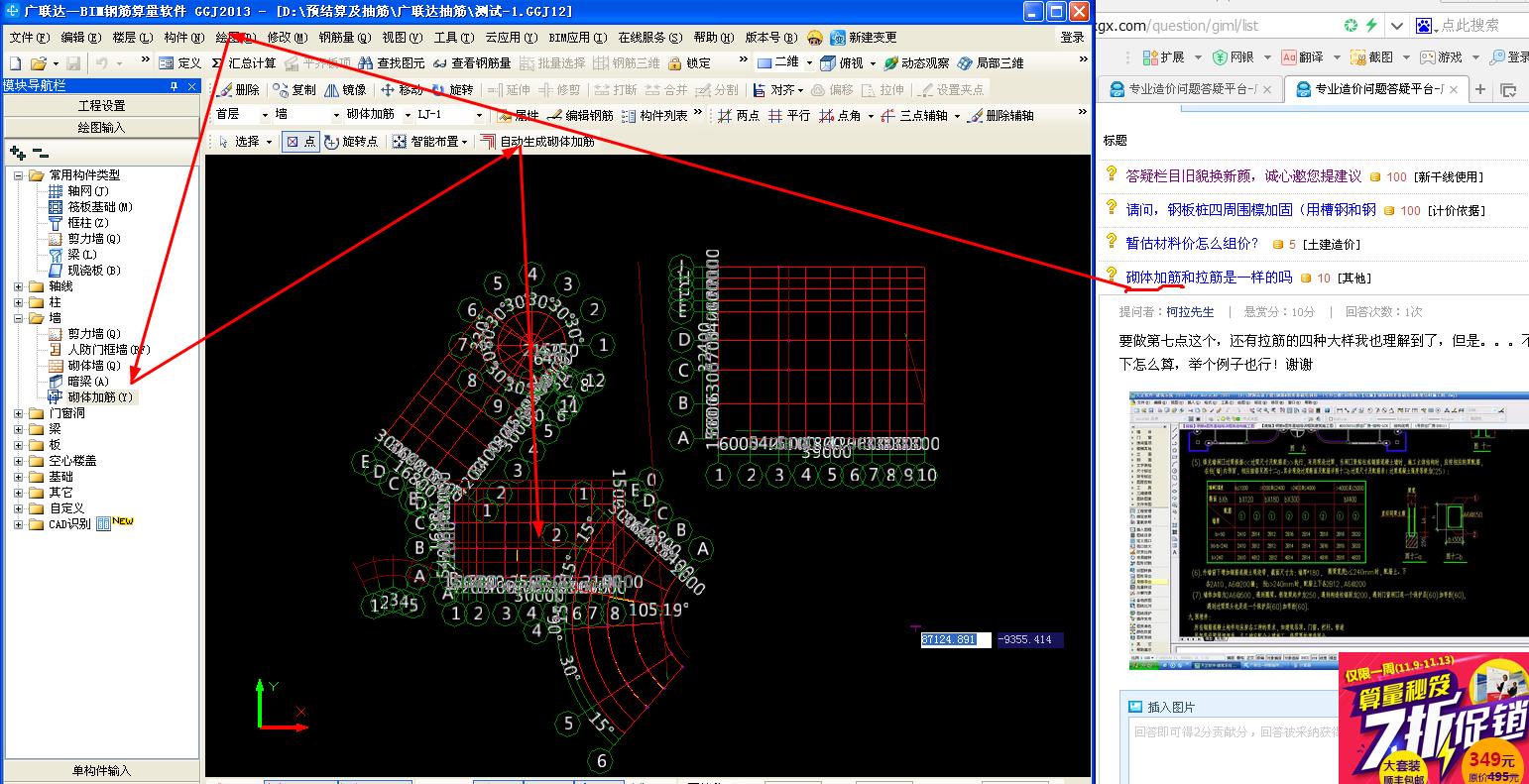Click the collapse-all minus icon in navigation panel

point(41,153)
